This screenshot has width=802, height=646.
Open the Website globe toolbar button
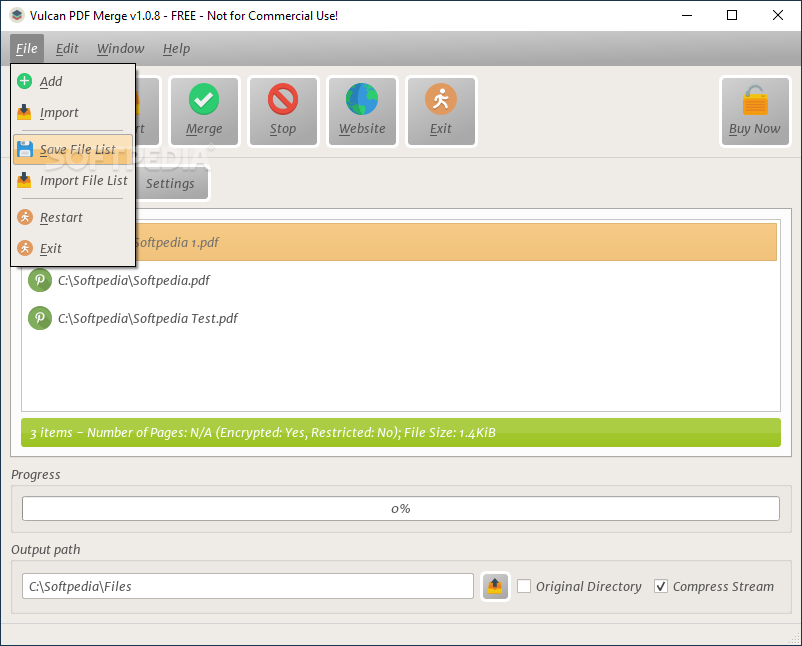[362, 112]
